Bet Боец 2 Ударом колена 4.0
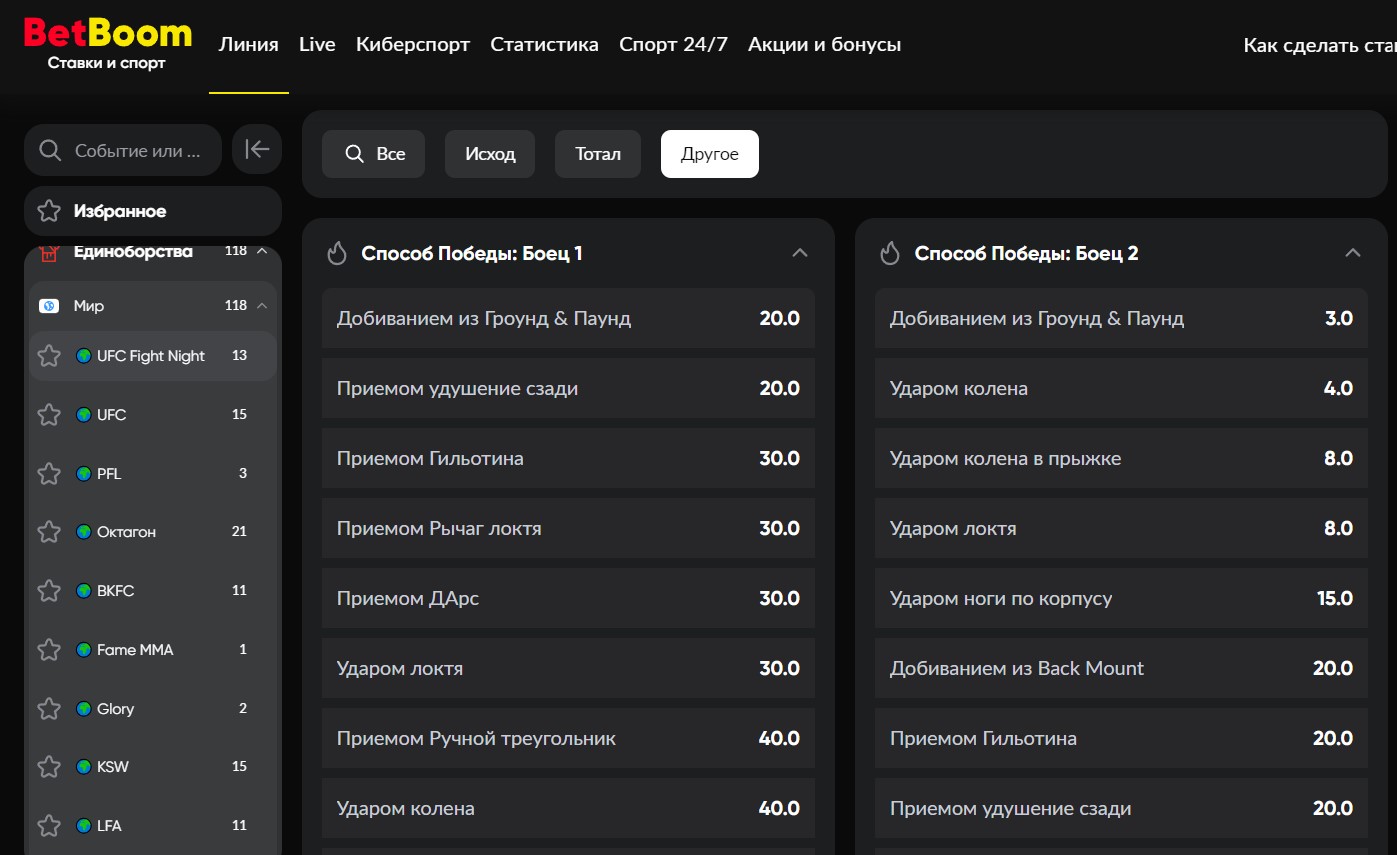Screen dimensions: 1397x855 [1121, 388]
